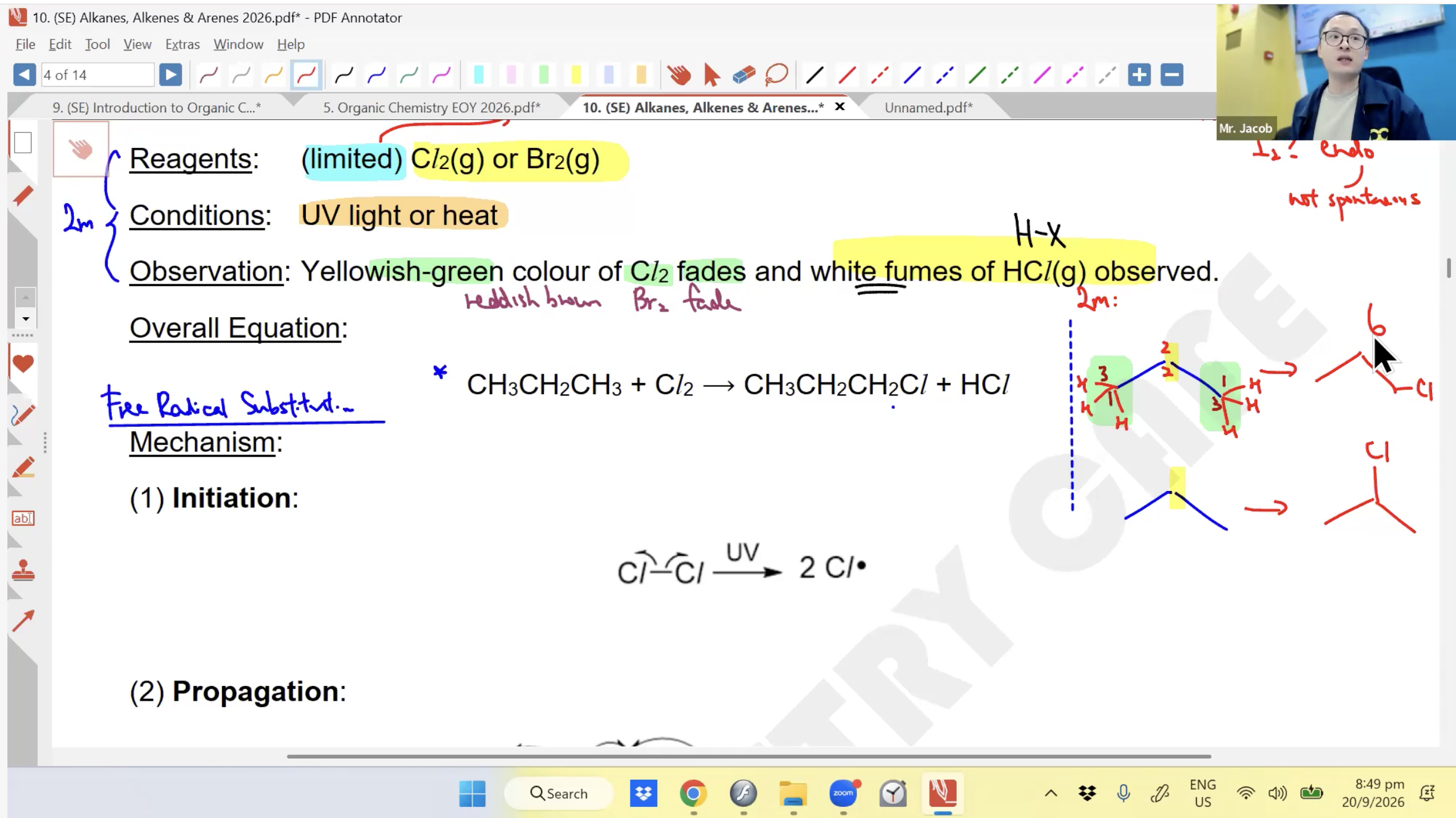The height and width of the screenshot is (818, 1456).
Task: Open the File menu
Action: (25, 44)
